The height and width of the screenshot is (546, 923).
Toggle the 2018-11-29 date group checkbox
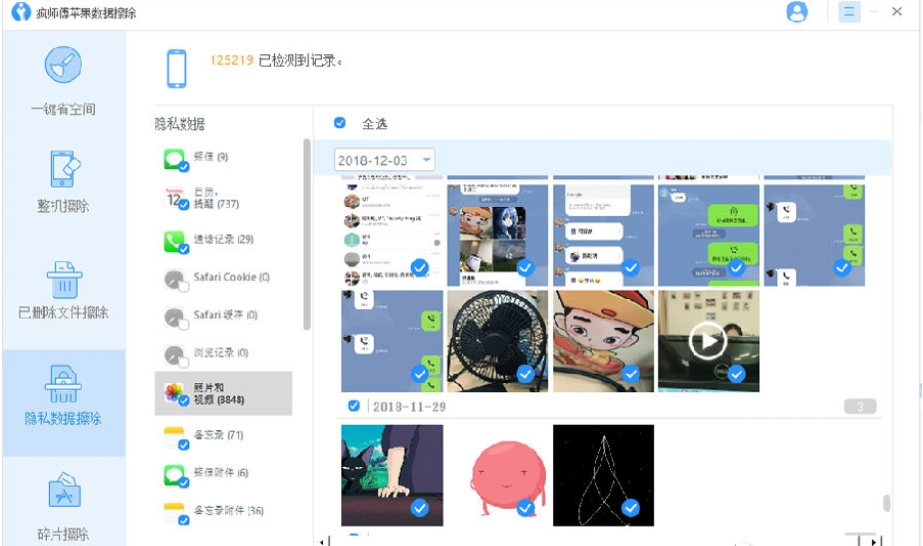(354, 406)
